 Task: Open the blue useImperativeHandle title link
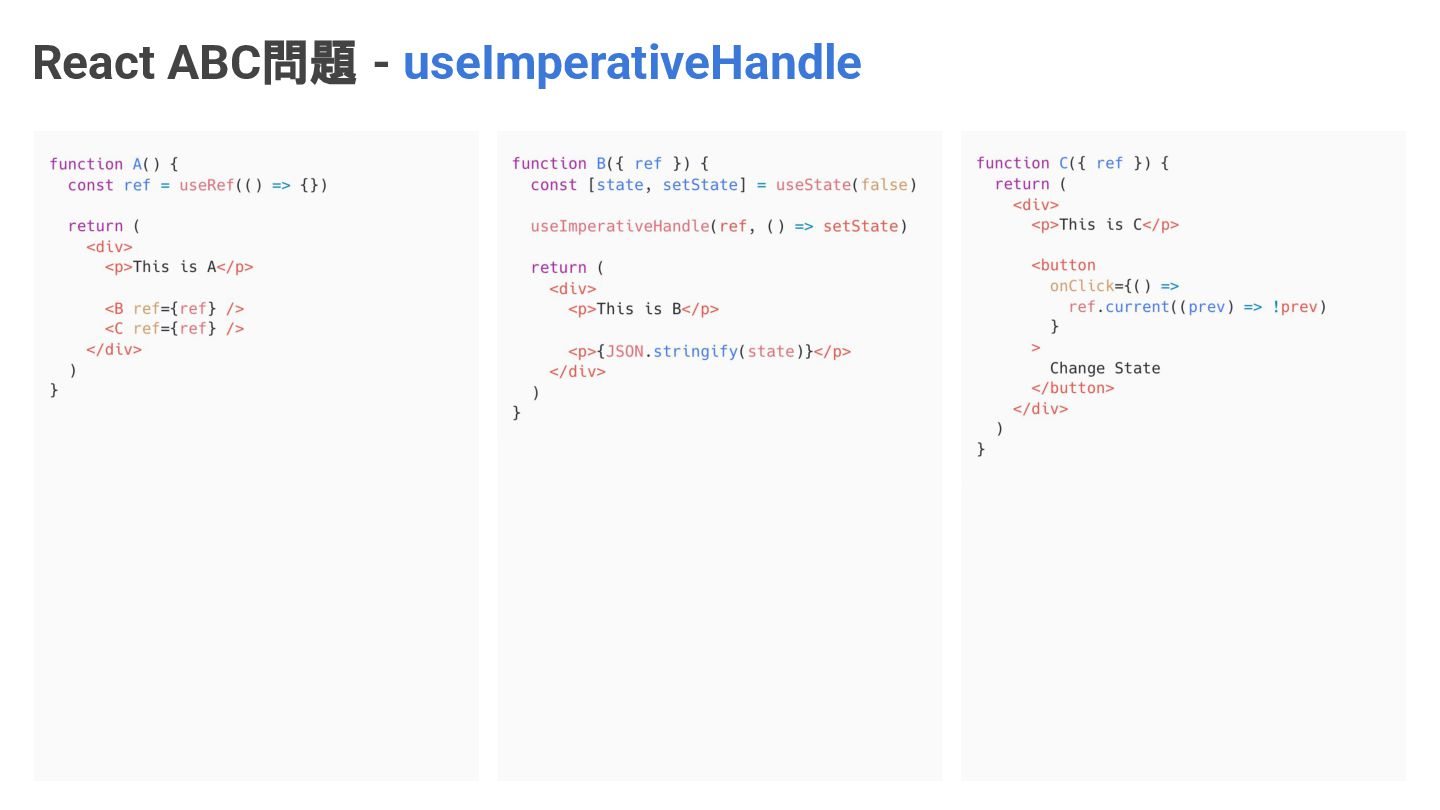[x=631, y=64]
